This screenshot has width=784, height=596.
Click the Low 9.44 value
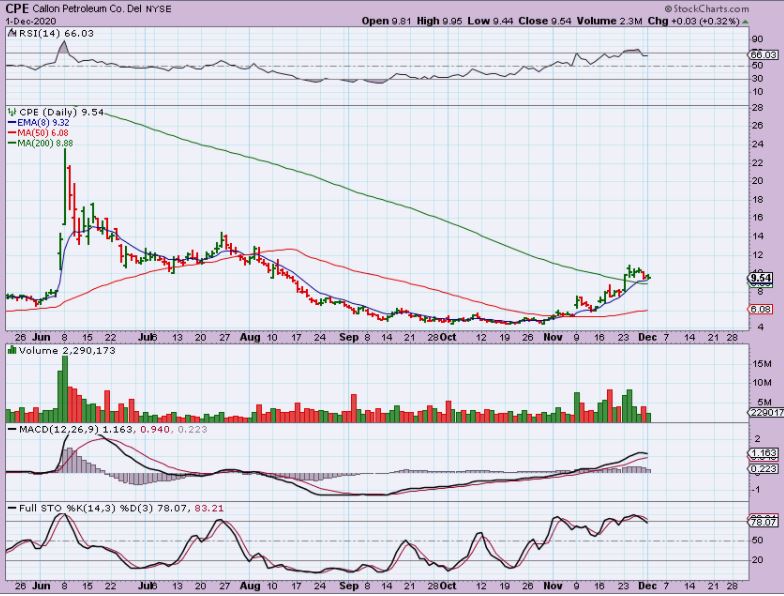click(x=490, y=21)
